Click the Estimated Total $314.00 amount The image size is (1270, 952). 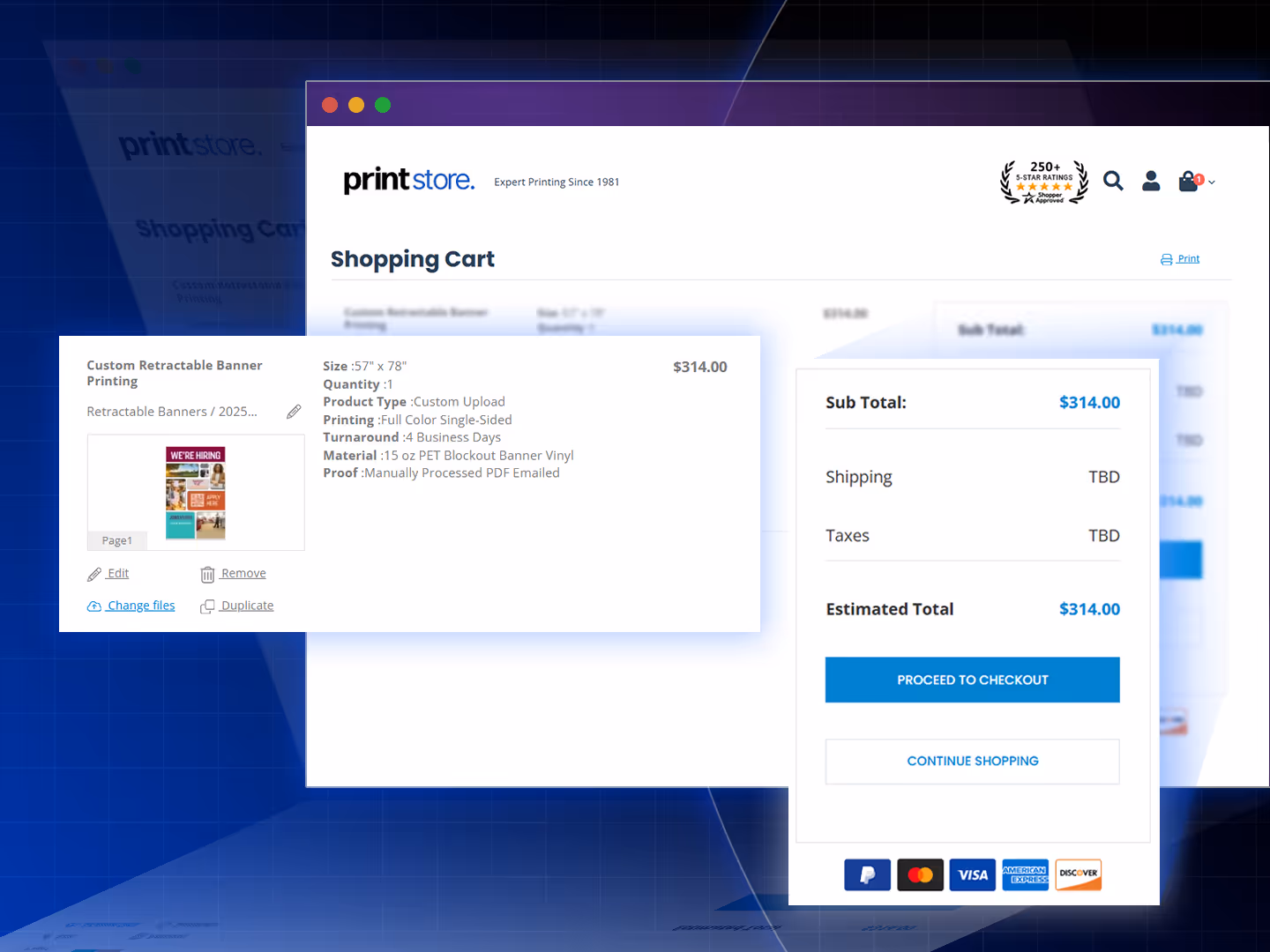point(1089,609)
